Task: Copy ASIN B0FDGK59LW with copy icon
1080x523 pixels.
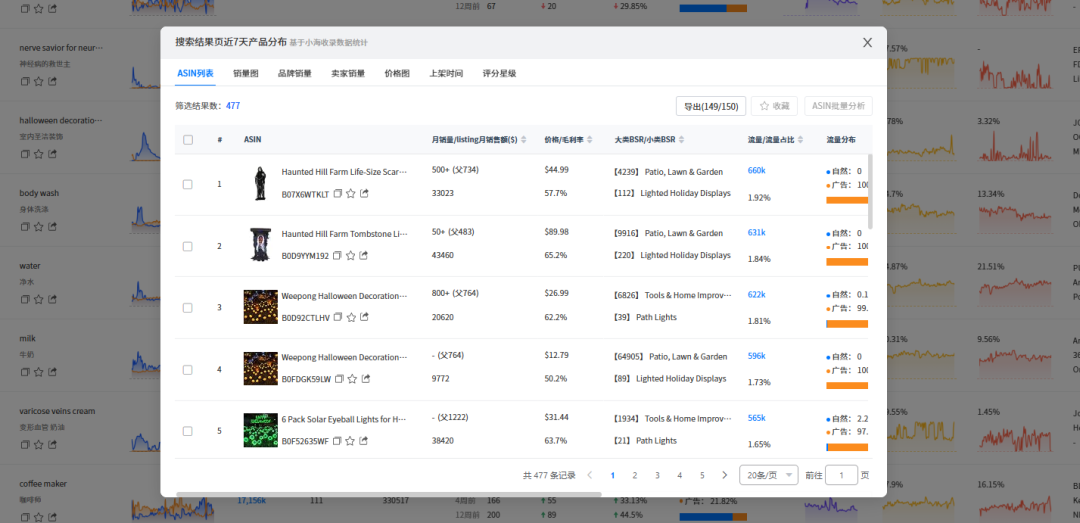Action: [x=340, y=379]
